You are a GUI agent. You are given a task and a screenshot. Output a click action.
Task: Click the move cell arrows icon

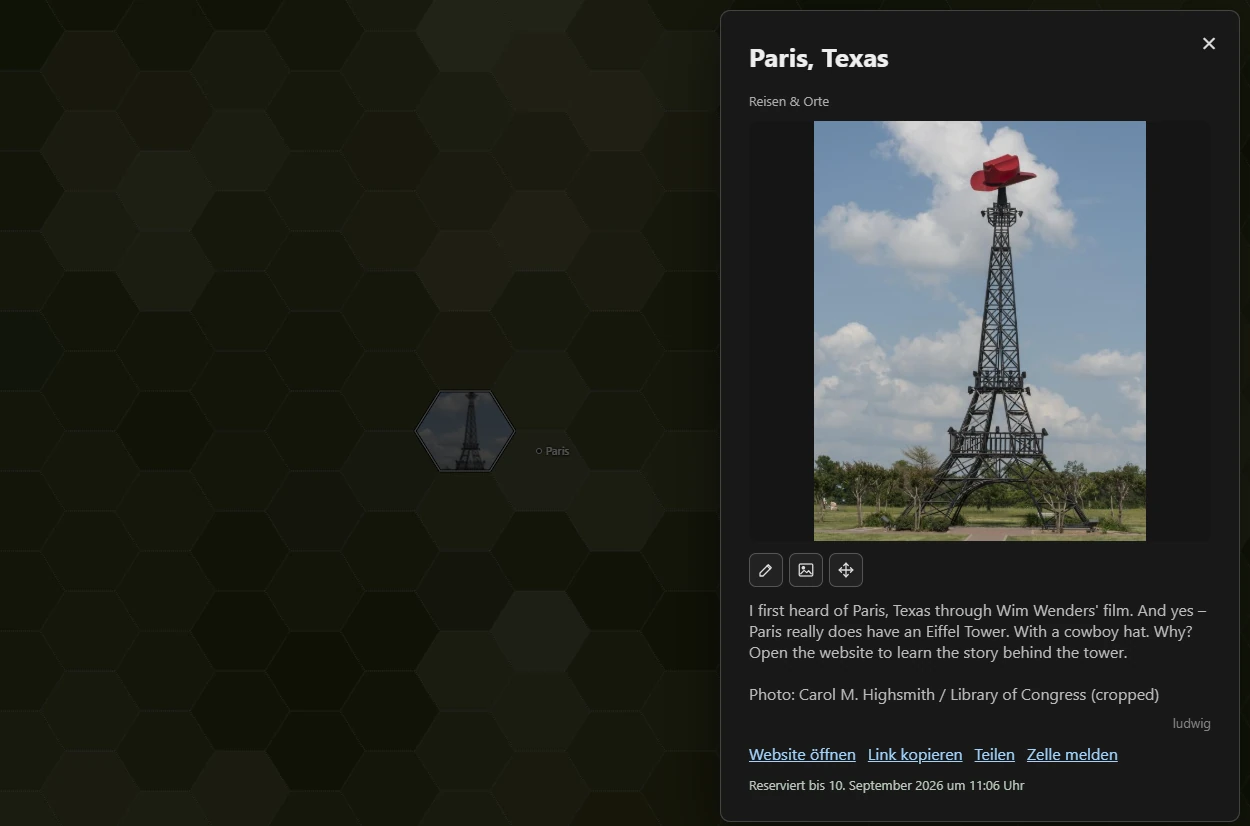846,570
